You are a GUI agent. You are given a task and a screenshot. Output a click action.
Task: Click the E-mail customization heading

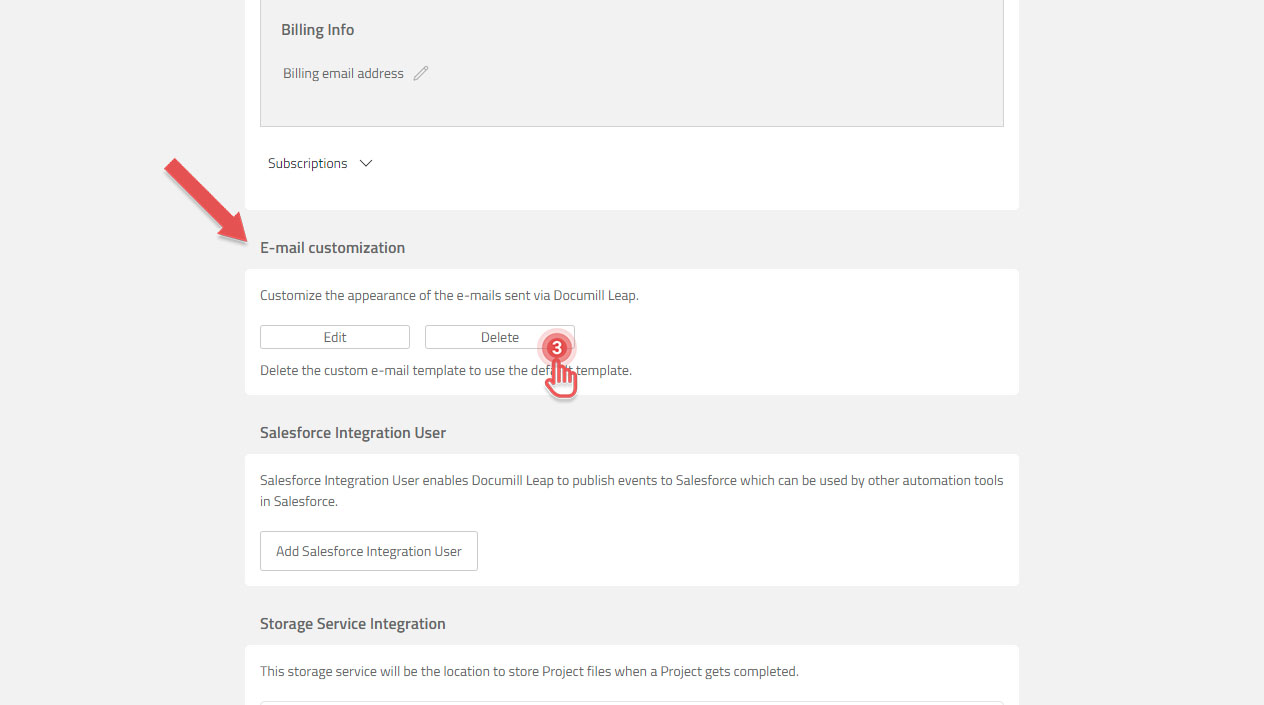[332, 247]
